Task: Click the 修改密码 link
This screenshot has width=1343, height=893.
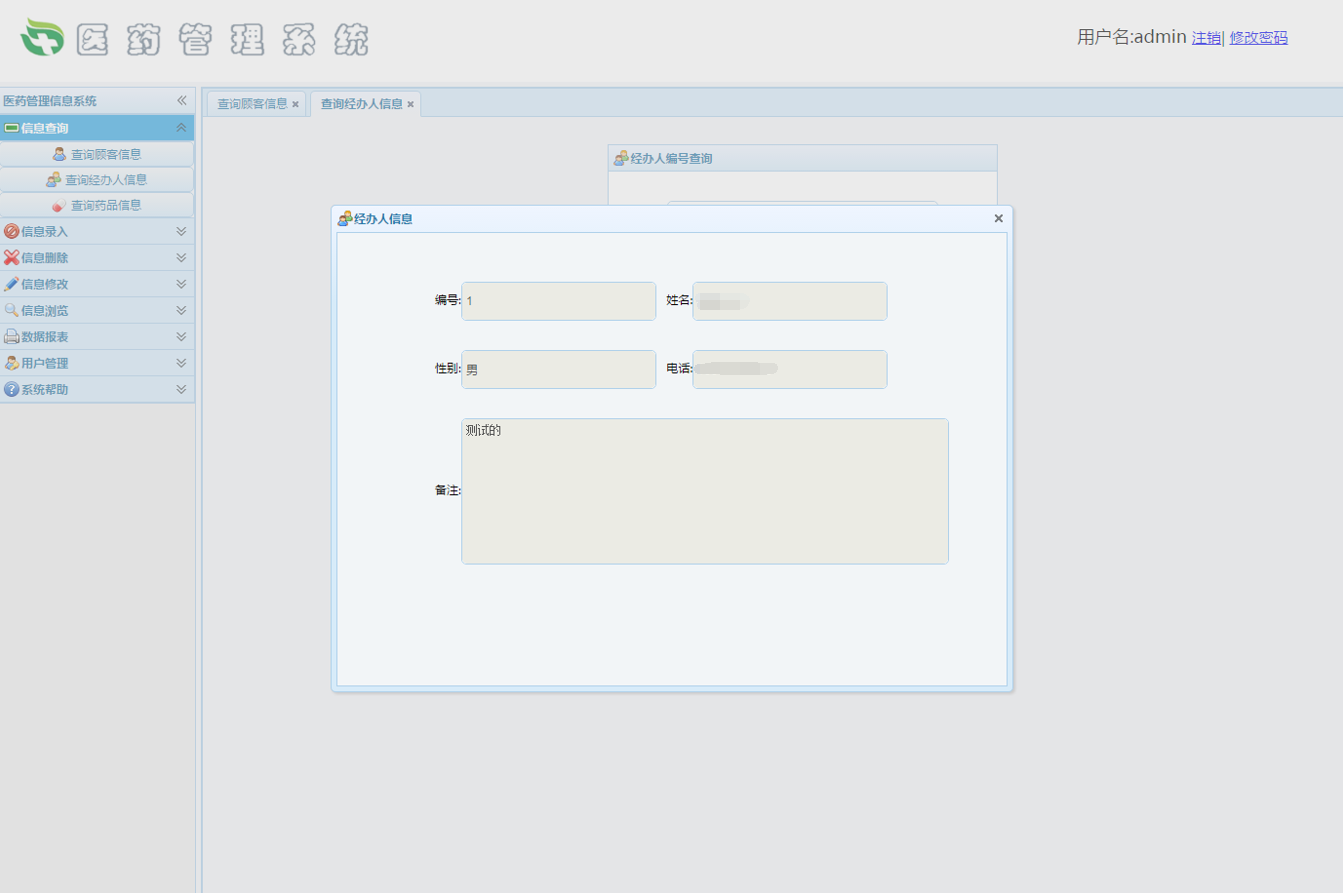Action: click(1258, 38)
